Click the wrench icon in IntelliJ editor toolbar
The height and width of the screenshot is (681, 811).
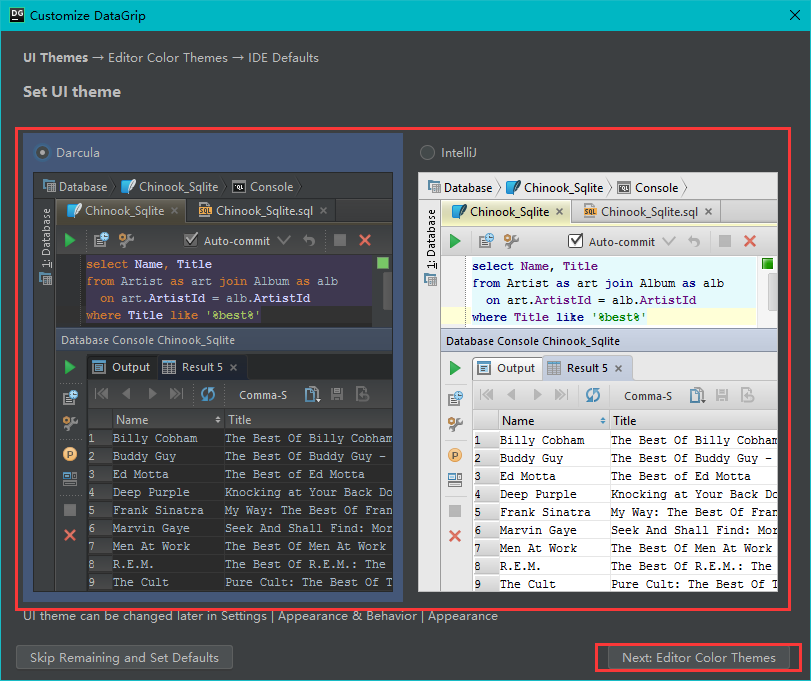[511, 241]
